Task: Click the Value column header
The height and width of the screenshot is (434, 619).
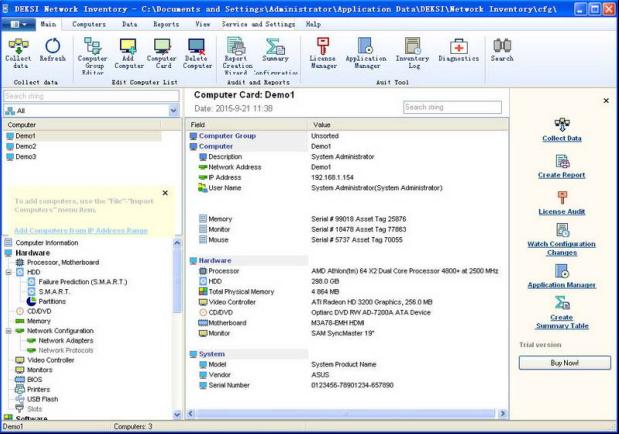Action: coord(407,125)
